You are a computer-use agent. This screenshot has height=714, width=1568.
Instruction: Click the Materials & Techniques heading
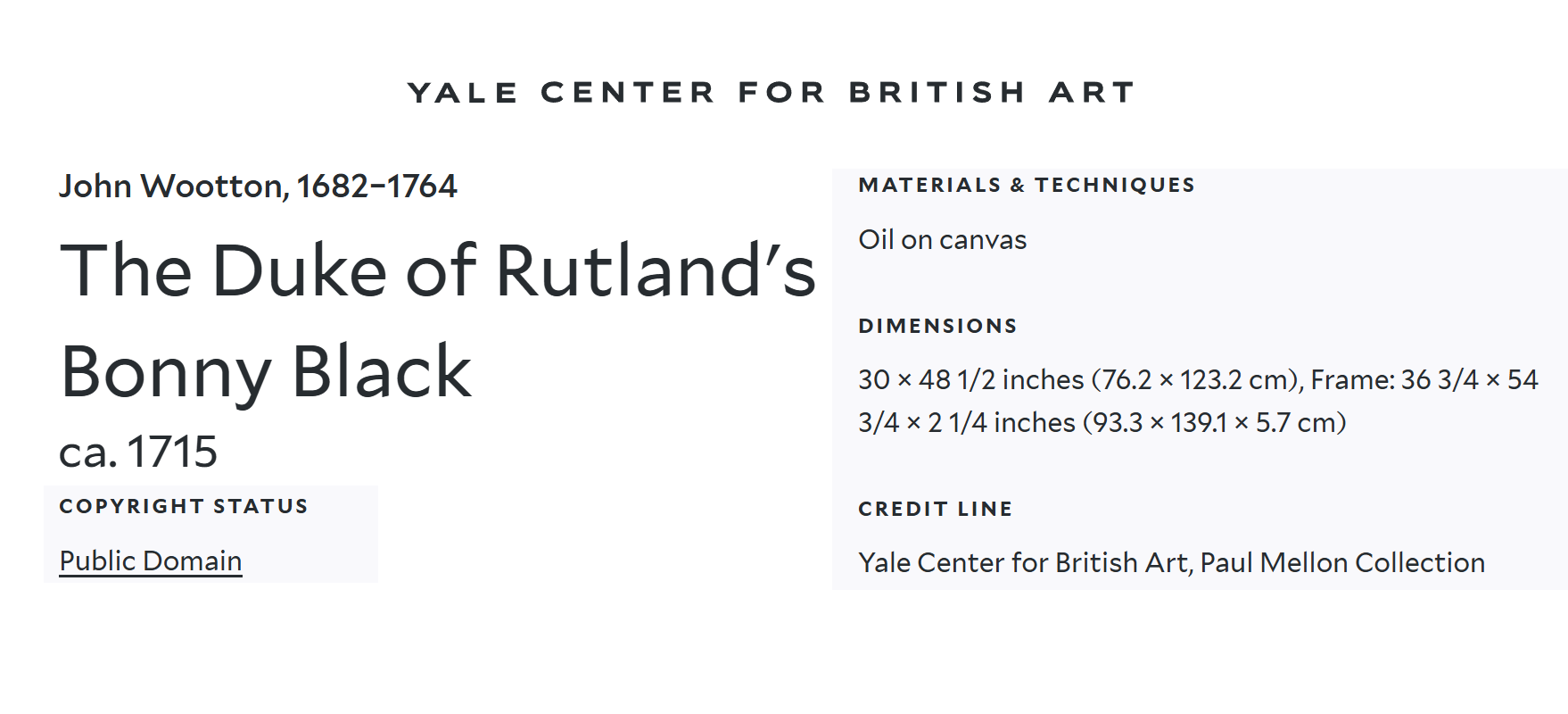(x=1027, y=186)
